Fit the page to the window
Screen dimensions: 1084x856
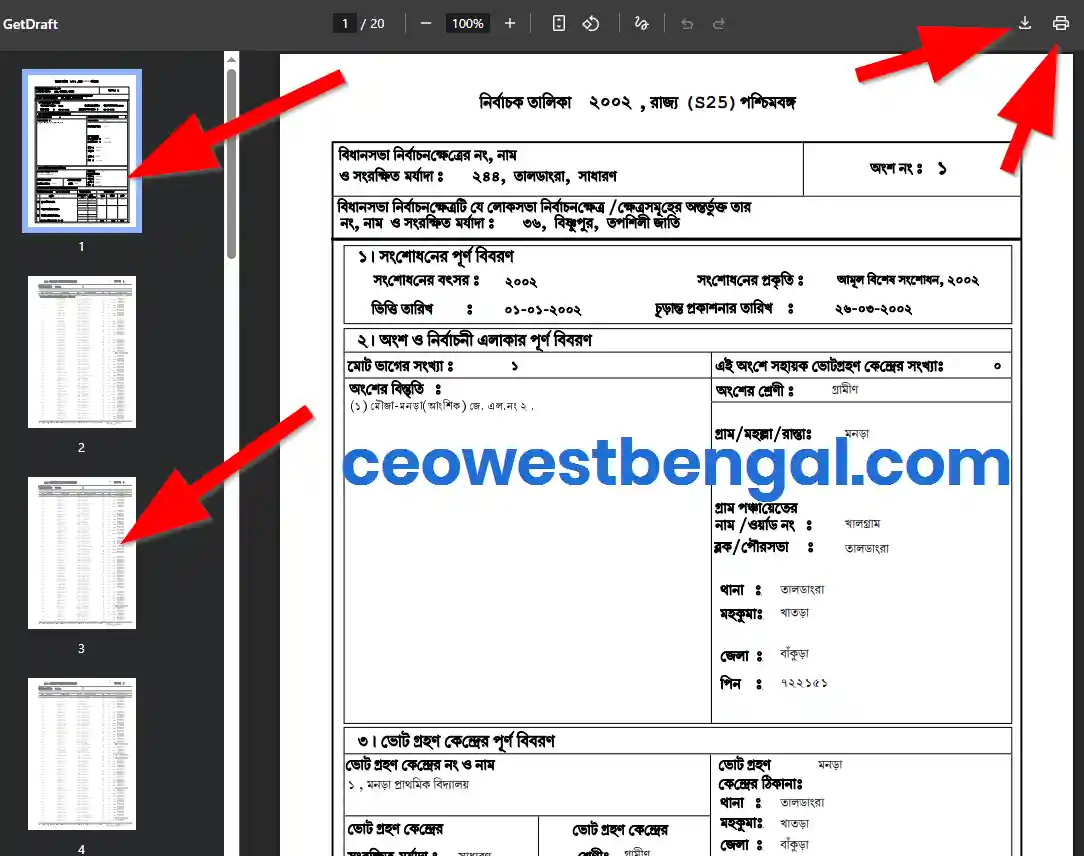pos(558,23)
